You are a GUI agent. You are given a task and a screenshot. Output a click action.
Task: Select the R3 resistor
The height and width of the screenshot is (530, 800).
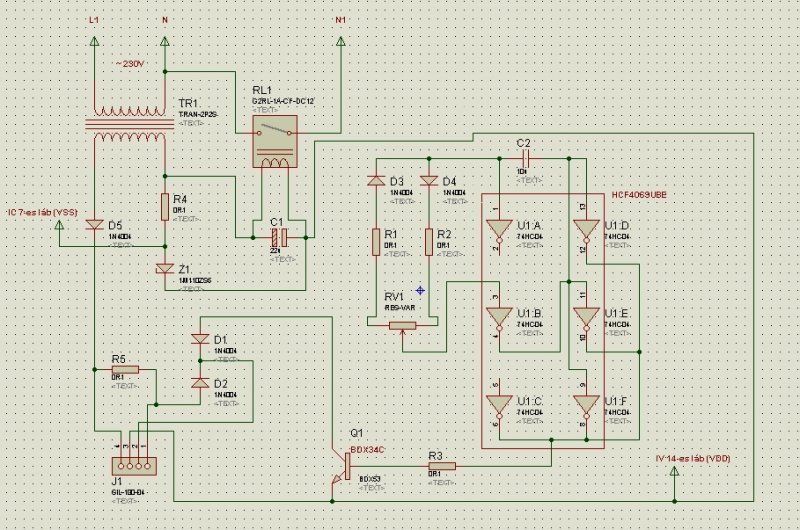(442, 466)
